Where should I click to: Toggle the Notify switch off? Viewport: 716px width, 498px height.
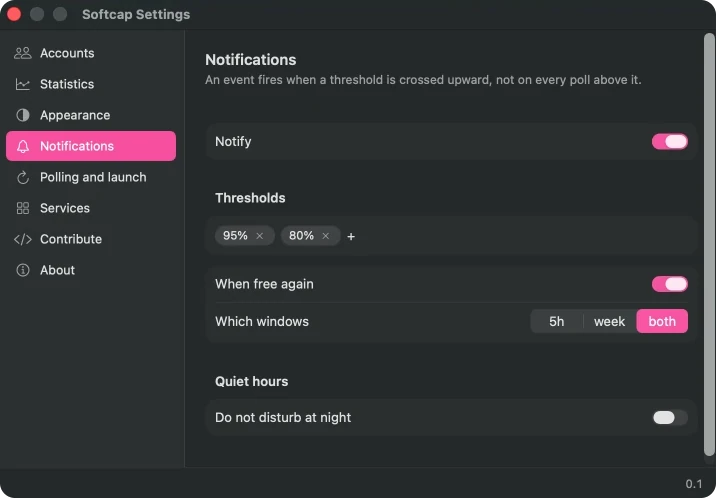tap(669, 142)
